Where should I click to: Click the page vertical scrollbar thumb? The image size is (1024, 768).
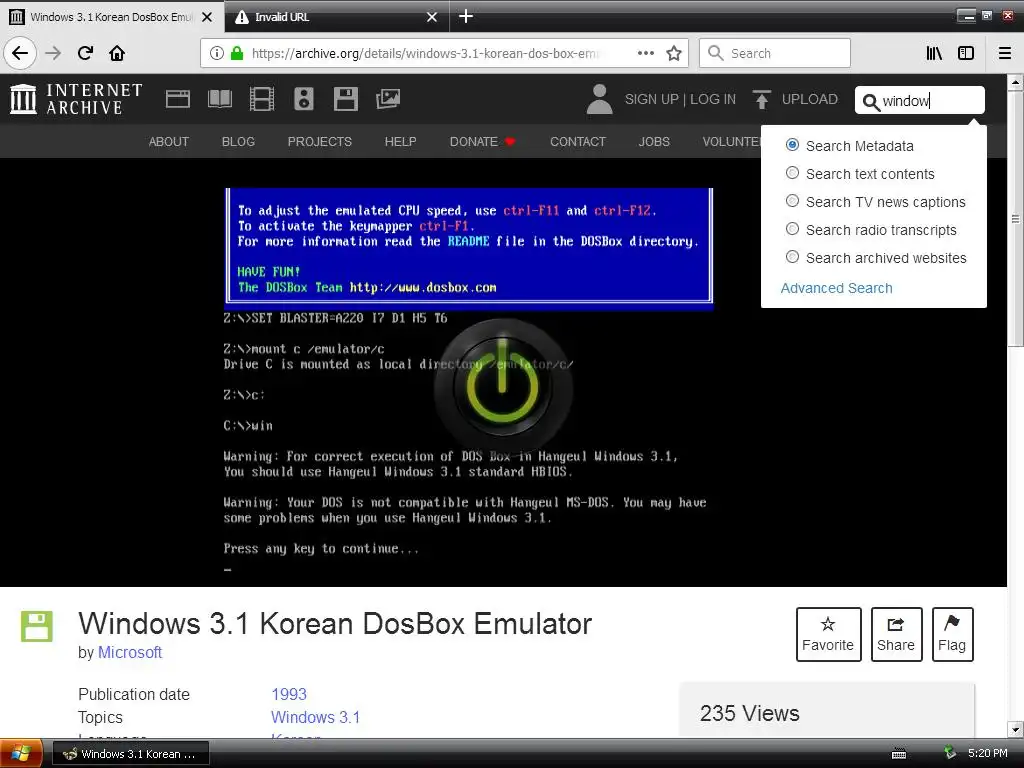click(x=1015, y=219)
